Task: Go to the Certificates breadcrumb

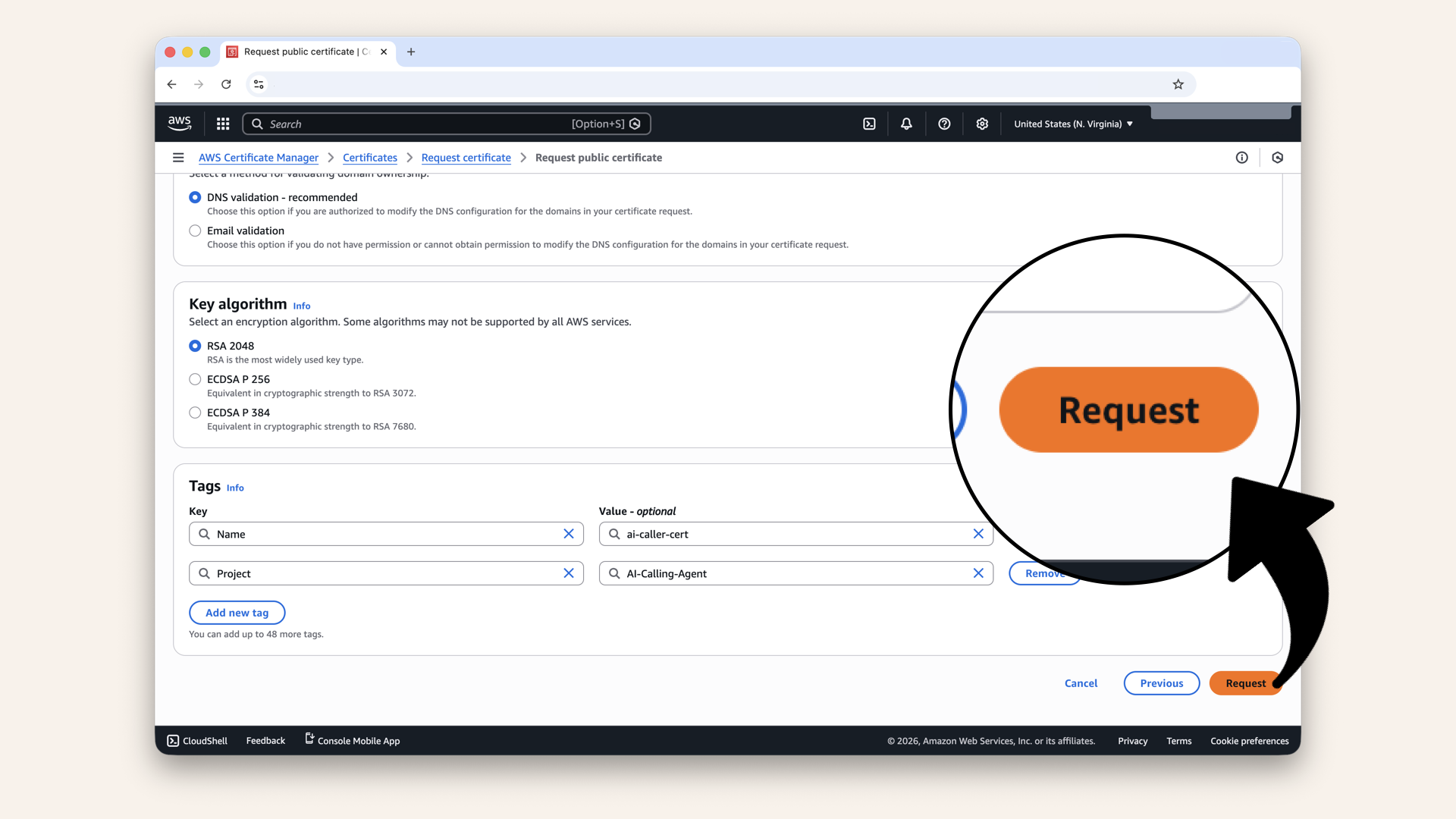Action: (369, 158)
